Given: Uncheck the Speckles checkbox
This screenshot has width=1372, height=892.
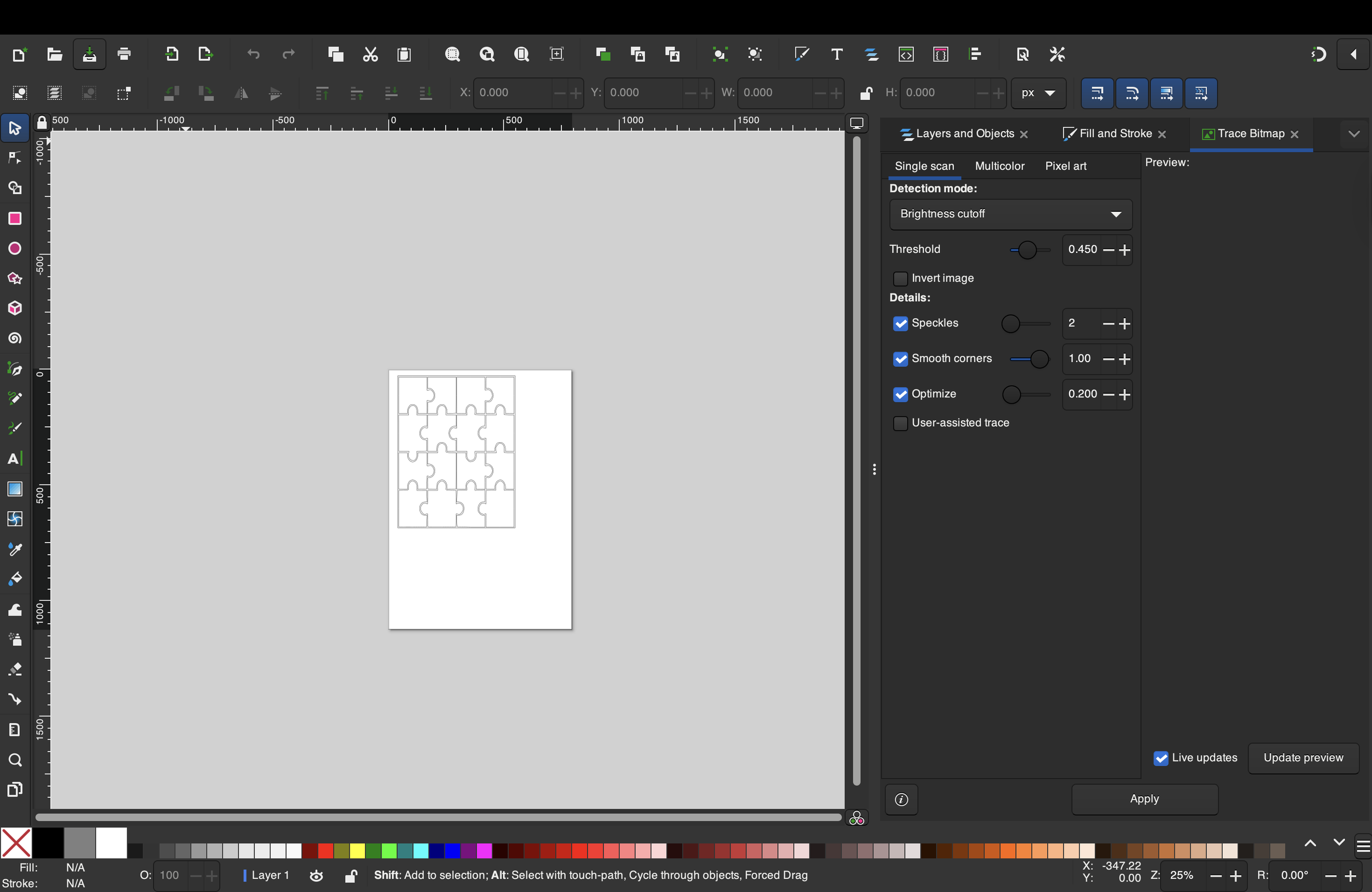Looking at the screenshot, I should (x=900, y=323).
